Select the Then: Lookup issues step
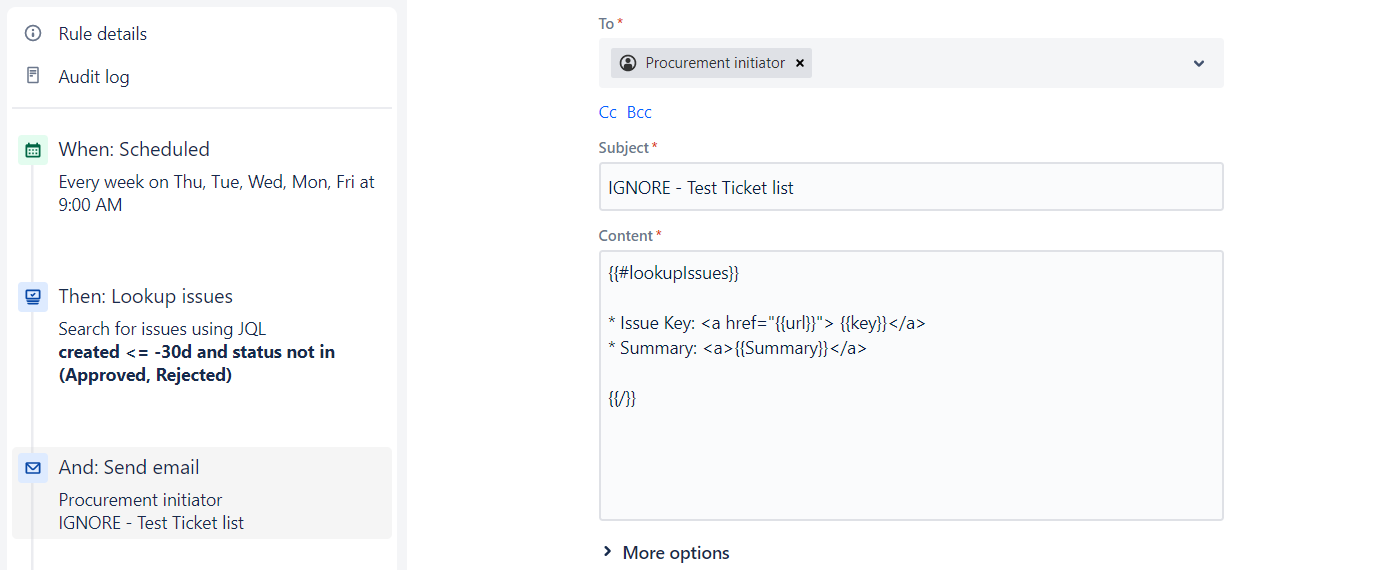The image size is (1379, 570). [202, 335]
